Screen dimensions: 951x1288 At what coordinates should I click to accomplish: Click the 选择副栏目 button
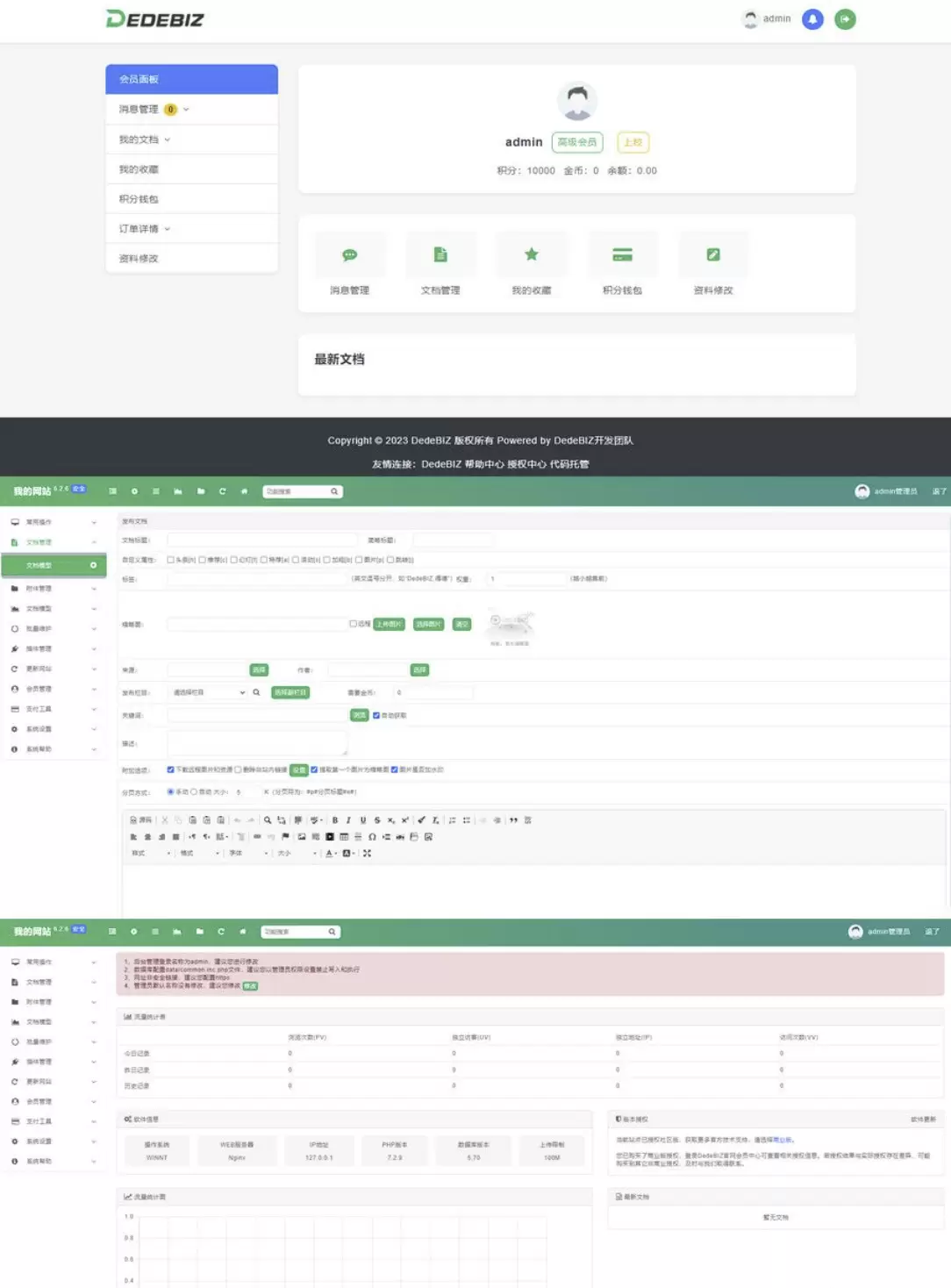point(290,692)
